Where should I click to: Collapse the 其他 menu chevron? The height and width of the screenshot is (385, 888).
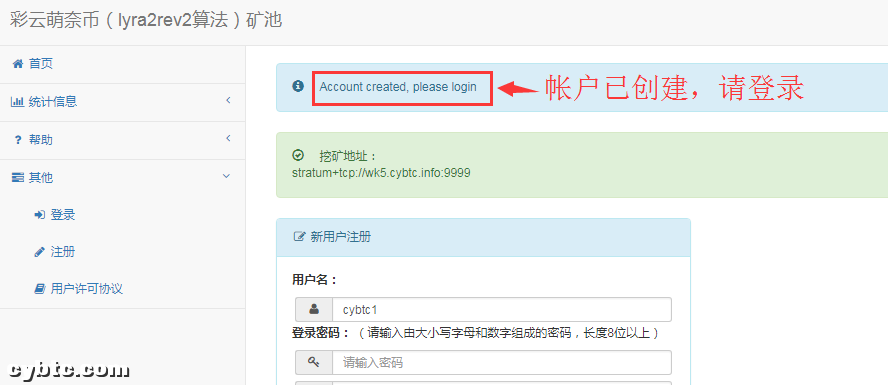tap(227, 177)
